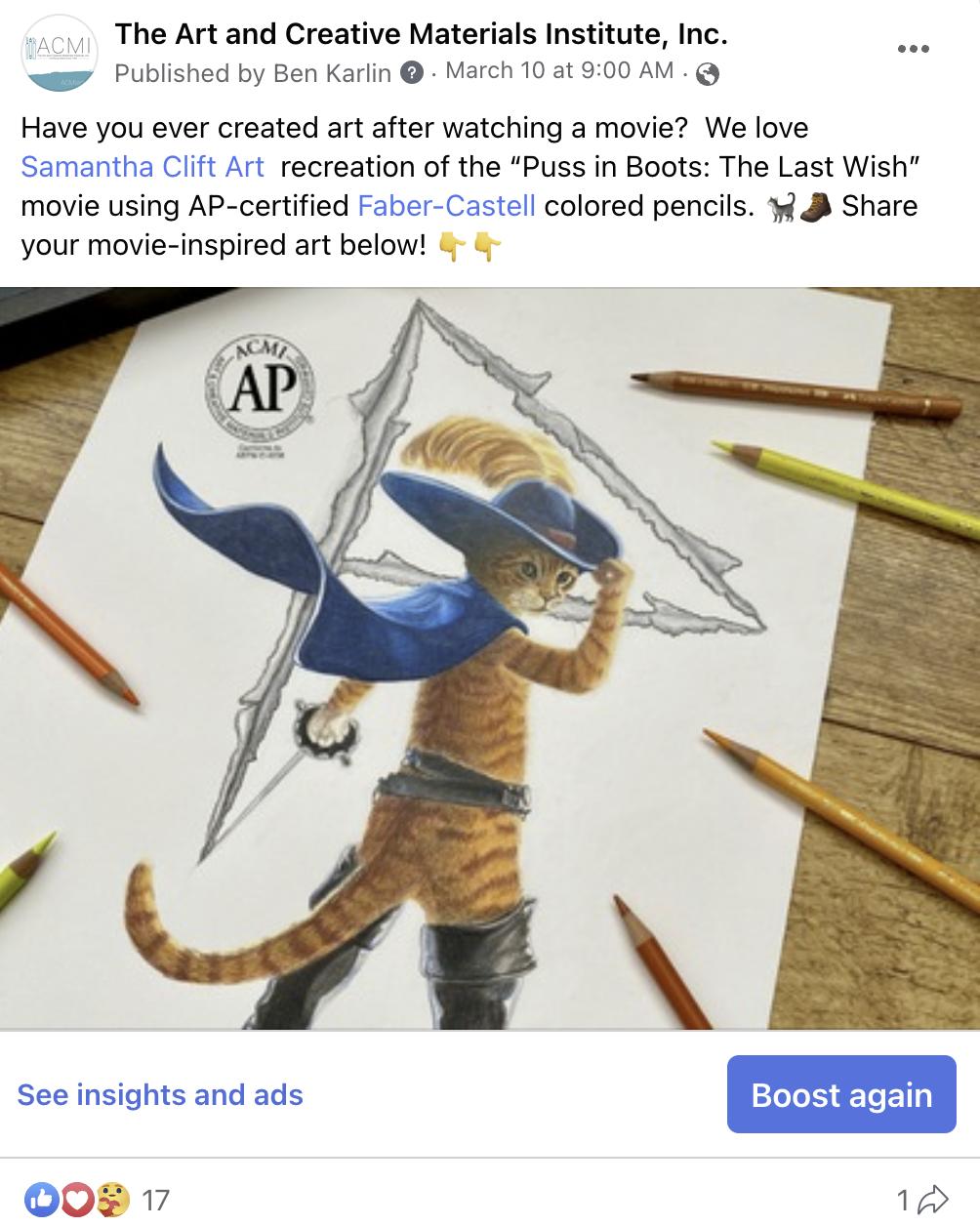Click the Care hugging reaction icon

[112, 1200]
